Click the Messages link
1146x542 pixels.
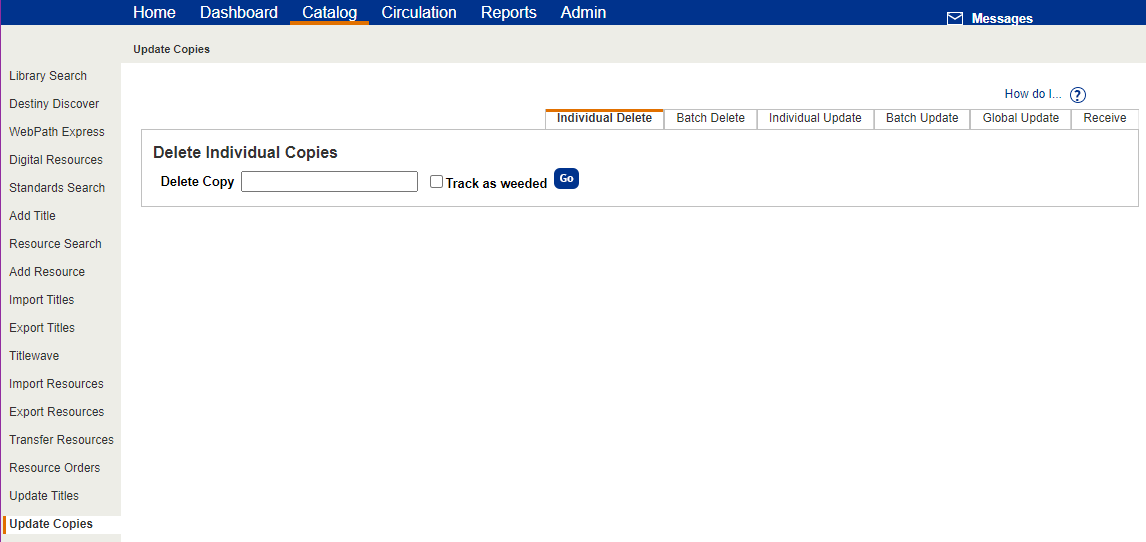1002,19
